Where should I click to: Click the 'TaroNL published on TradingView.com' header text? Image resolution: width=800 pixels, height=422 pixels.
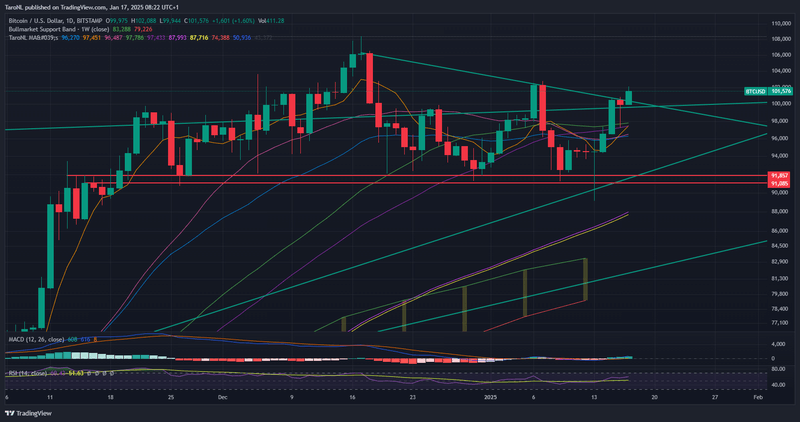pos(56,7)
